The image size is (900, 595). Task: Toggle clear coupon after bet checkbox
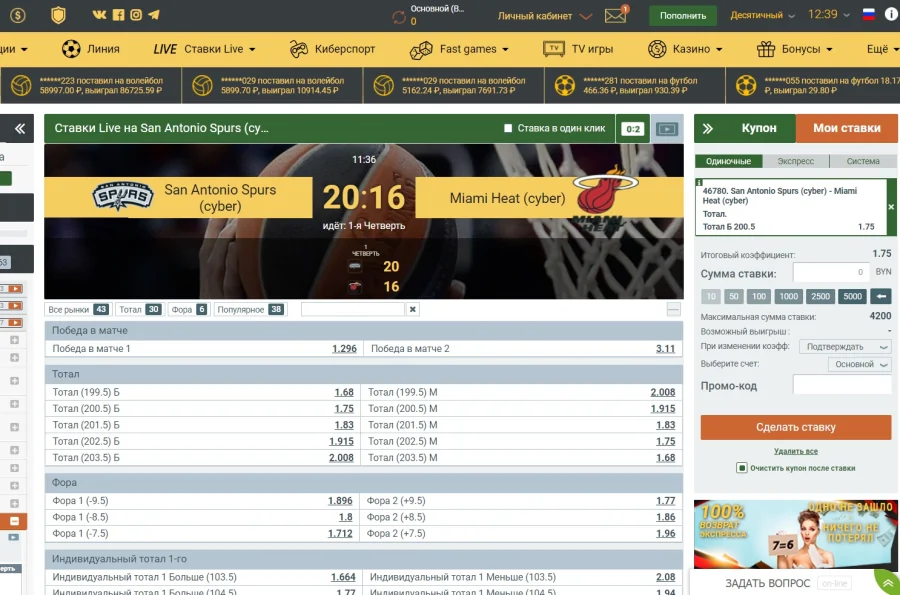tap(741, 468)
